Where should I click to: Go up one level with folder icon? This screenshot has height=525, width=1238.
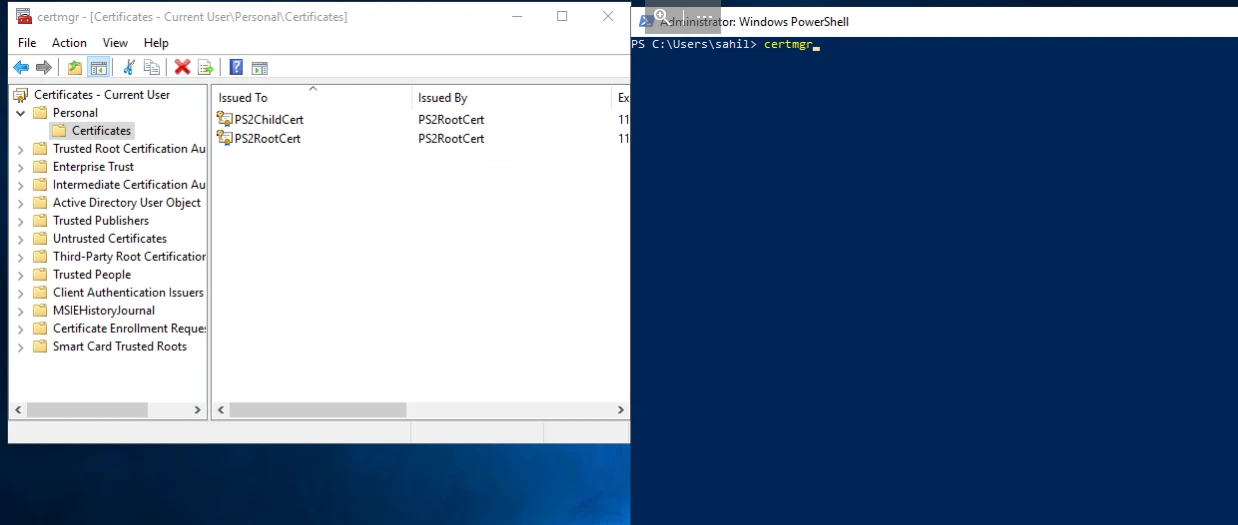(75, 67)
